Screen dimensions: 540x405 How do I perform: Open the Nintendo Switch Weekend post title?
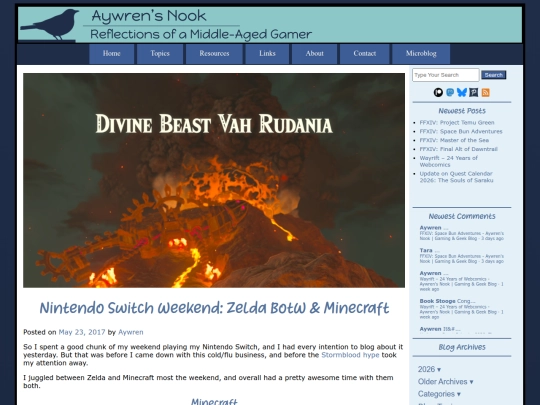point(214,308)
